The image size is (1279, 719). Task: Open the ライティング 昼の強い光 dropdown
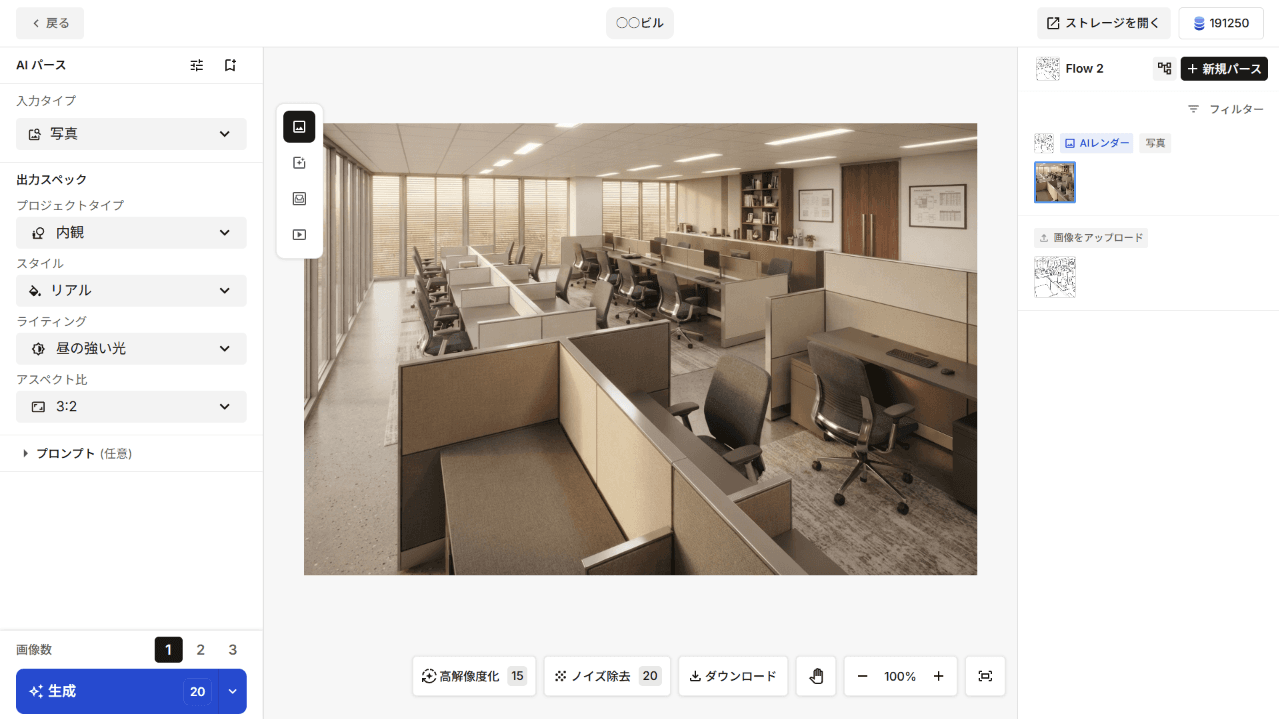[131, 349]
